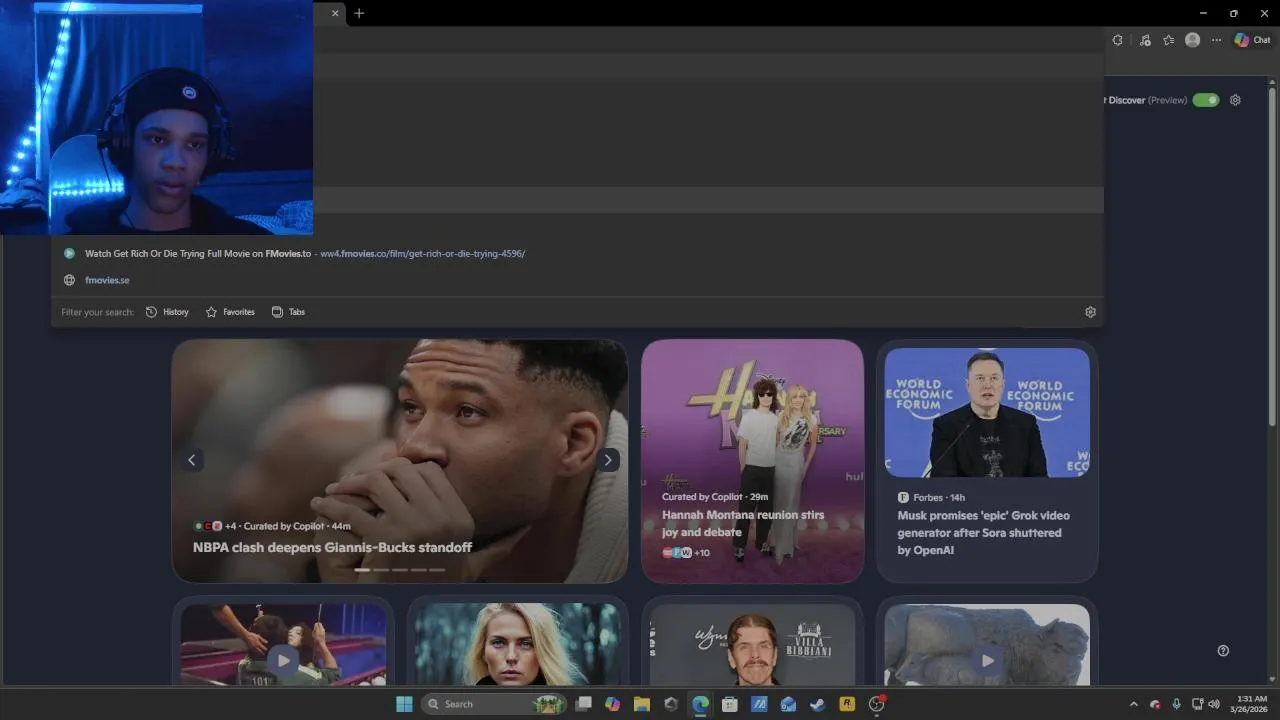Open the page settings gear near Discover

click(1235, 100)
